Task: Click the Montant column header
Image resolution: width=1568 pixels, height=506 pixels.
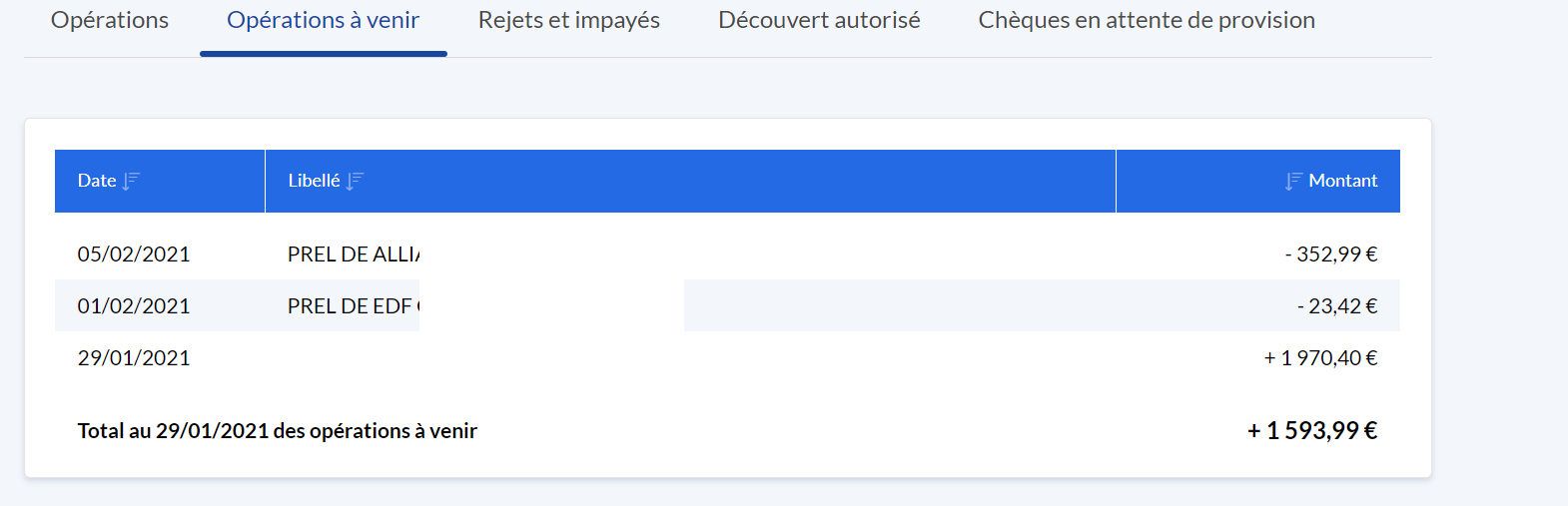Action: [1258, 181]
